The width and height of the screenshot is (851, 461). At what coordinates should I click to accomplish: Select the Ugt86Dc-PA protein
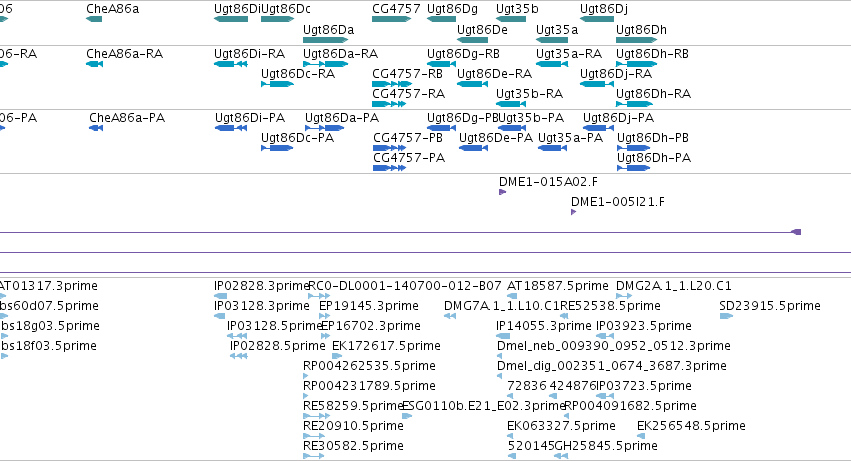[277, 148]
